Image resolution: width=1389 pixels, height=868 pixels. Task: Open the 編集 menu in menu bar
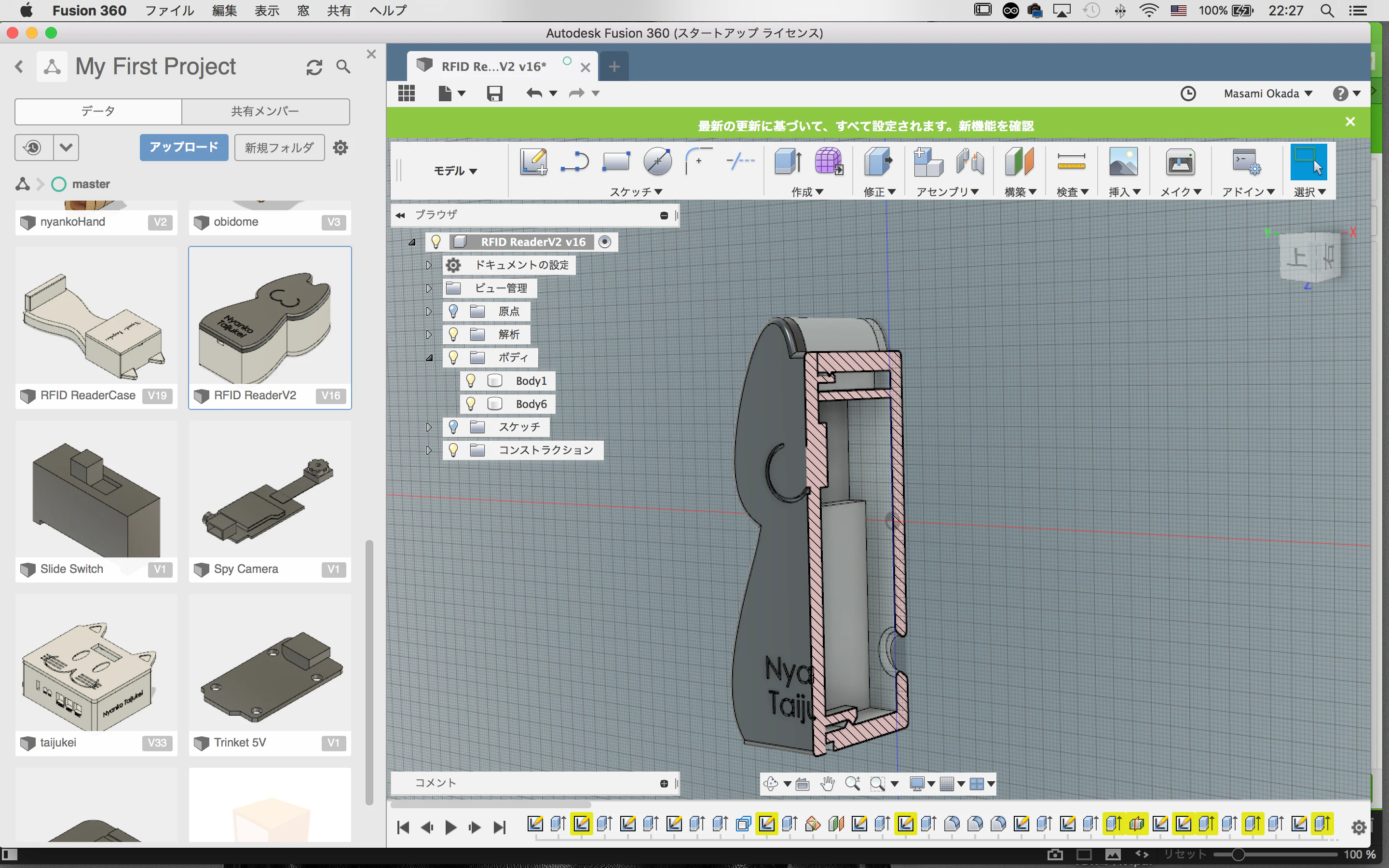click(224, 10)
